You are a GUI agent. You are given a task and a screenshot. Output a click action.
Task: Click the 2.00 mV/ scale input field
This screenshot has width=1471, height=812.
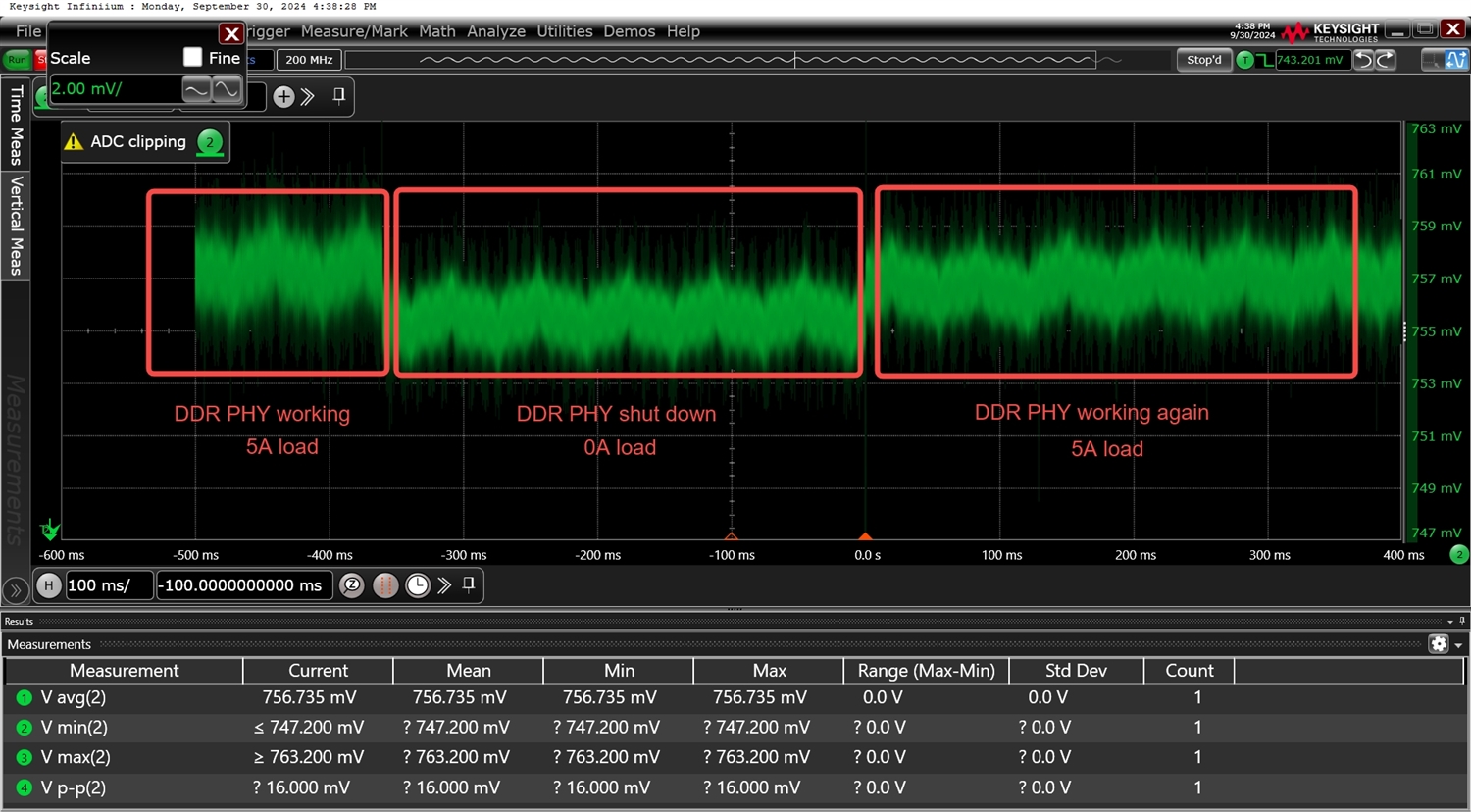[x=116, y=89]
